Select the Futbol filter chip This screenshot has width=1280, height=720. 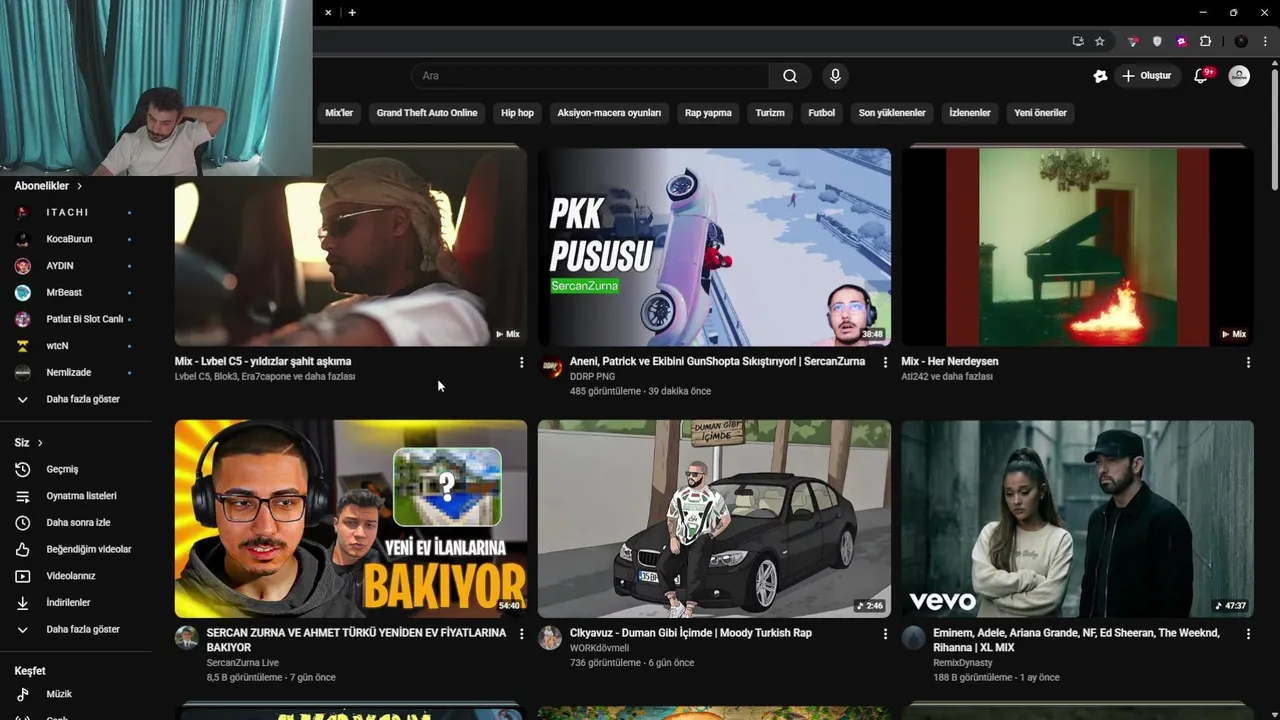[821, 113]
